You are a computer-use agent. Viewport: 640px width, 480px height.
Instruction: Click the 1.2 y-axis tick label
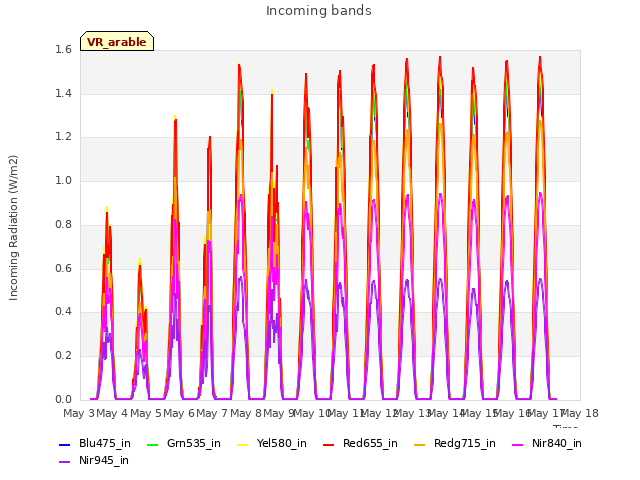(63, 137)
